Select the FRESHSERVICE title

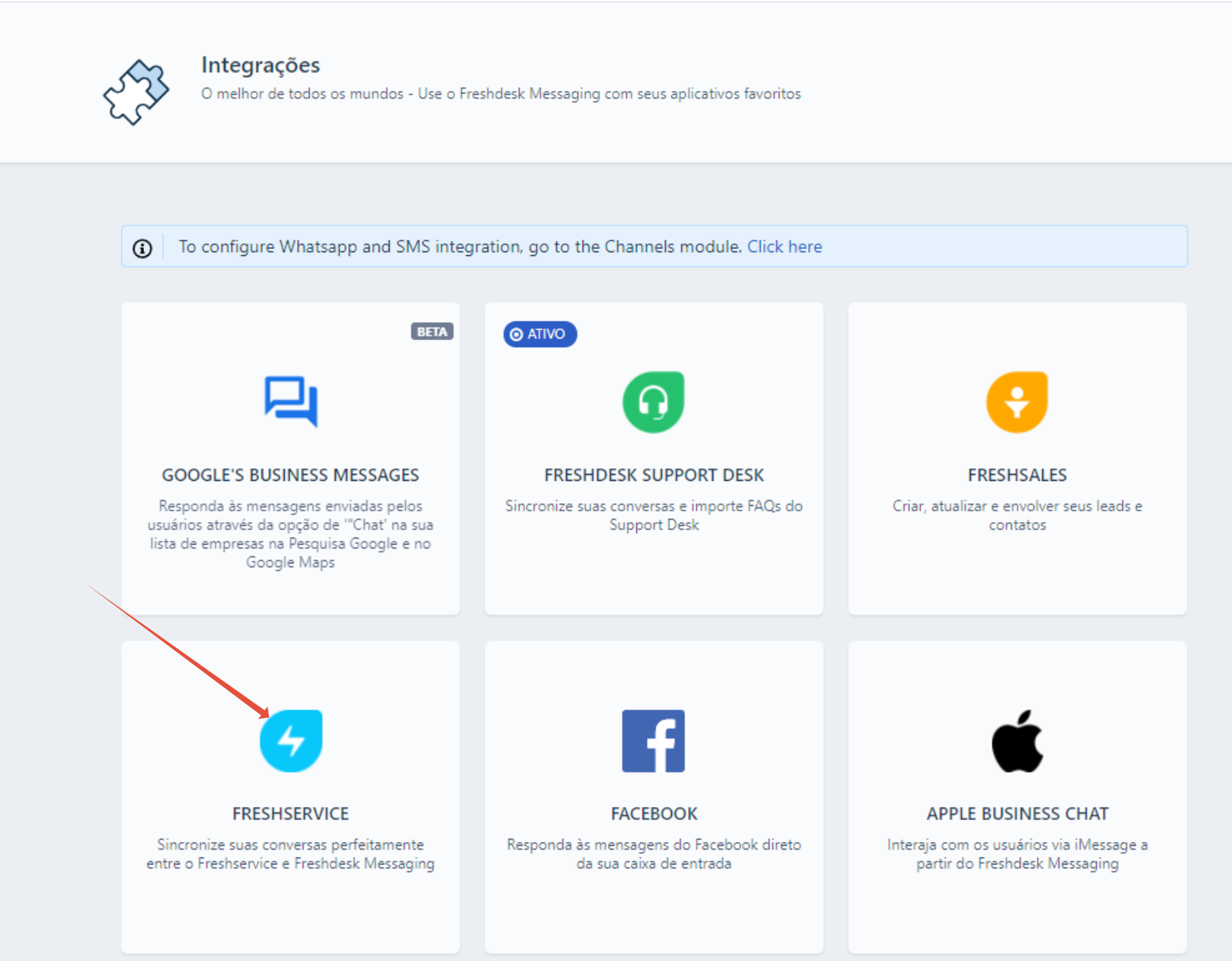click(291, 814)
